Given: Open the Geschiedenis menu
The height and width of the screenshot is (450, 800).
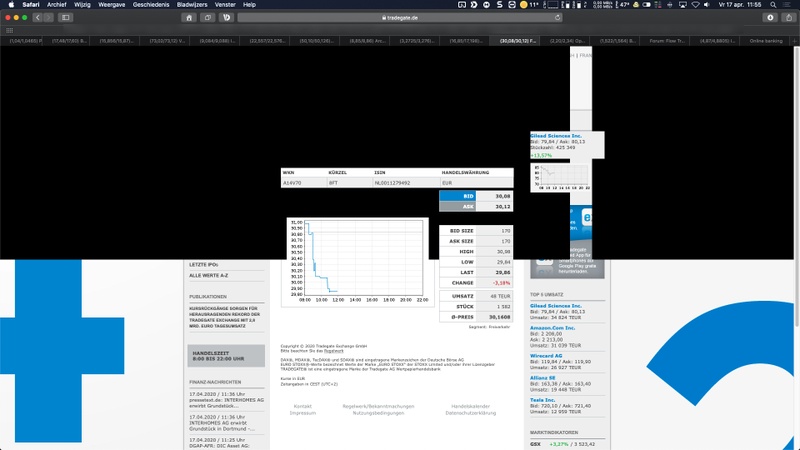Looking at the screenshot, I should click(x=151, y=5).
